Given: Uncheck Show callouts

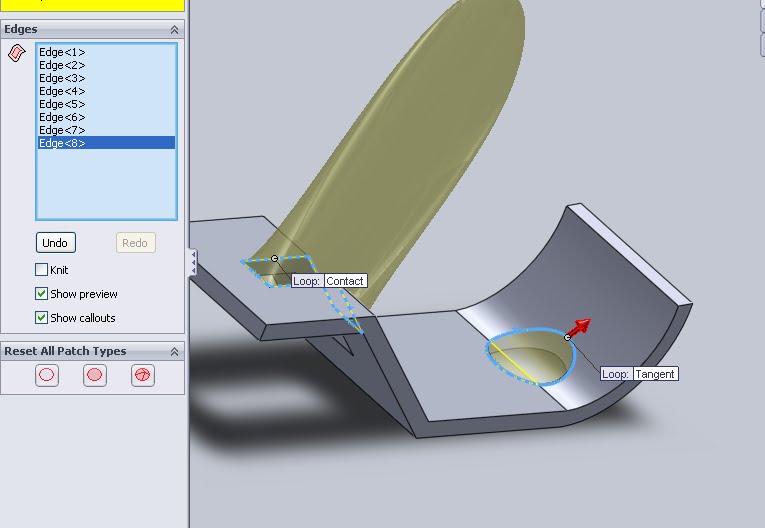Looking at the screenshot, I should tap(41, 318).
